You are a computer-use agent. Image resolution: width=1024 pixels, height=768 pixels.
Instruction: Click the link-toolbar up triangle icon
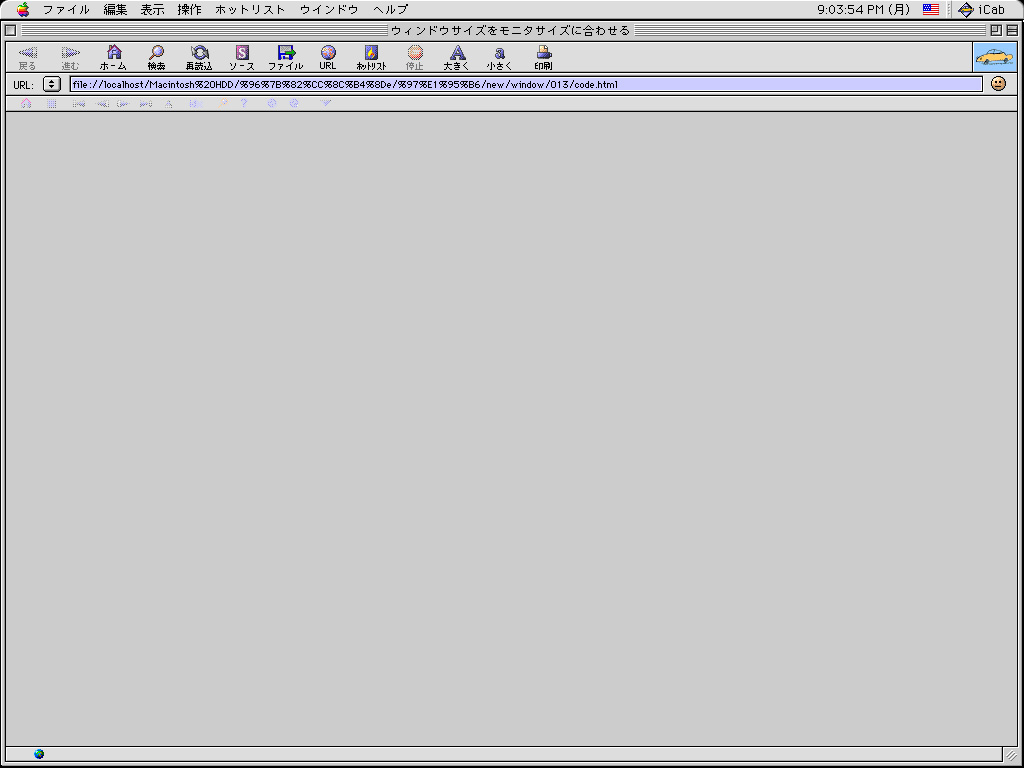pyautogui.click(x=168, y=103)
